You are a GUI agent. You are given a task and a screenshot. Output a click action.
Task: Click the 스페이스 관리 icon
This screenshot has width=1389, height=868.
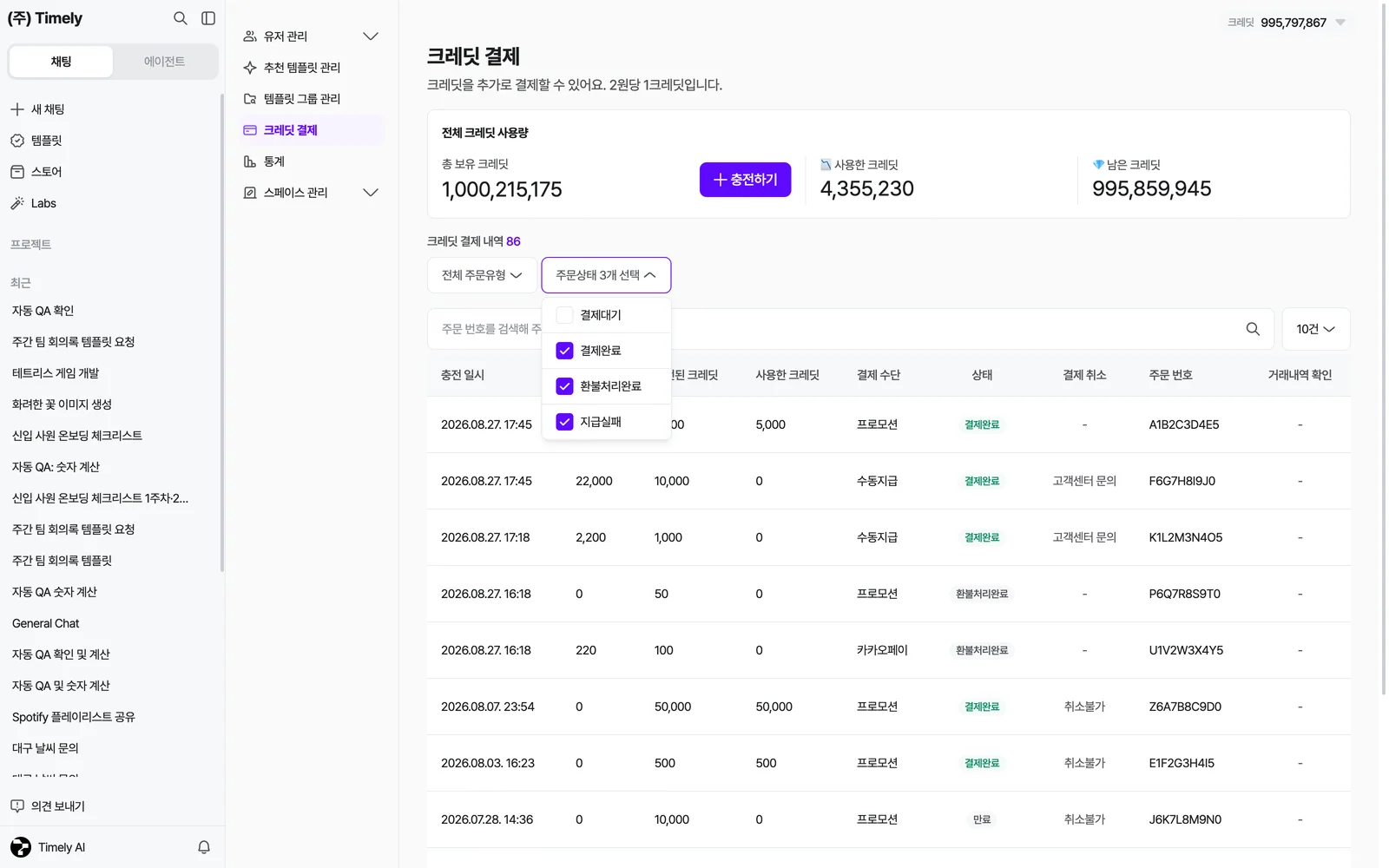[250, 193]
